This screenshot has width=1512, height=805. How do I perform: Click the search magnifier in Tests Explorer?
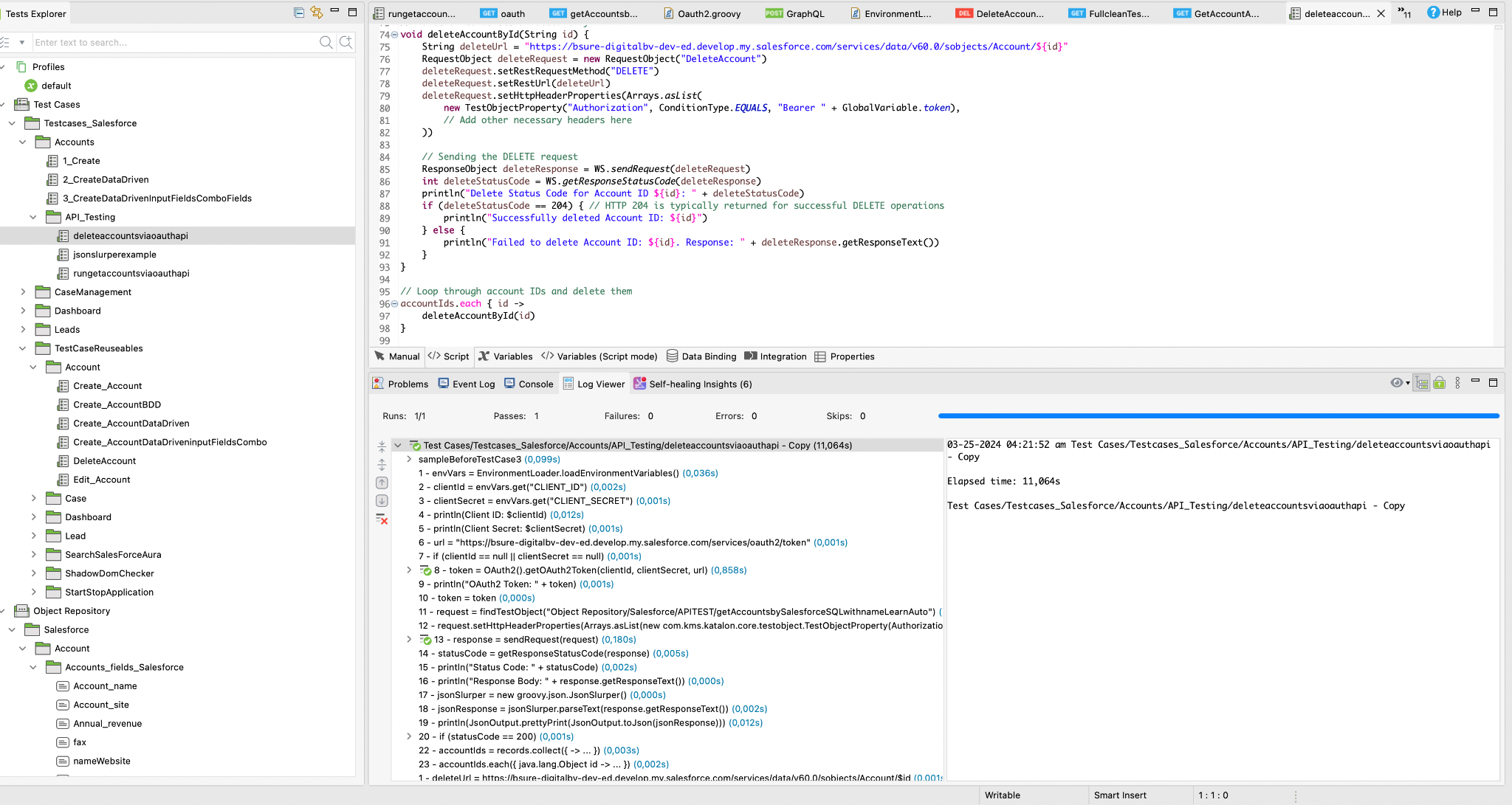pyautogui.click(x=326, y=43)
